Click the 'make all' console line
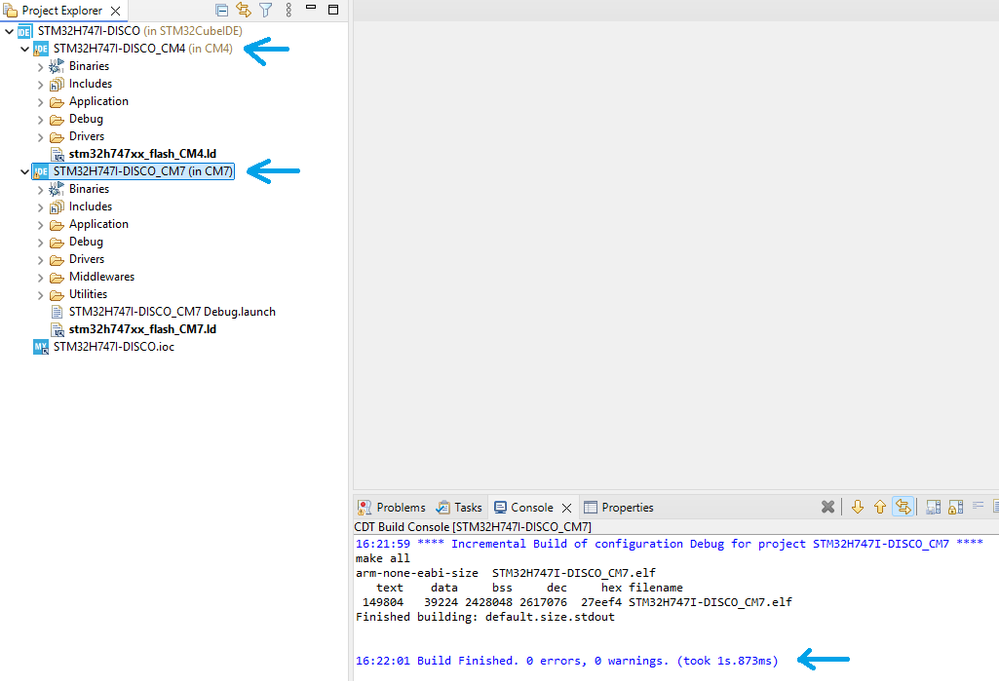 [383, 558]
